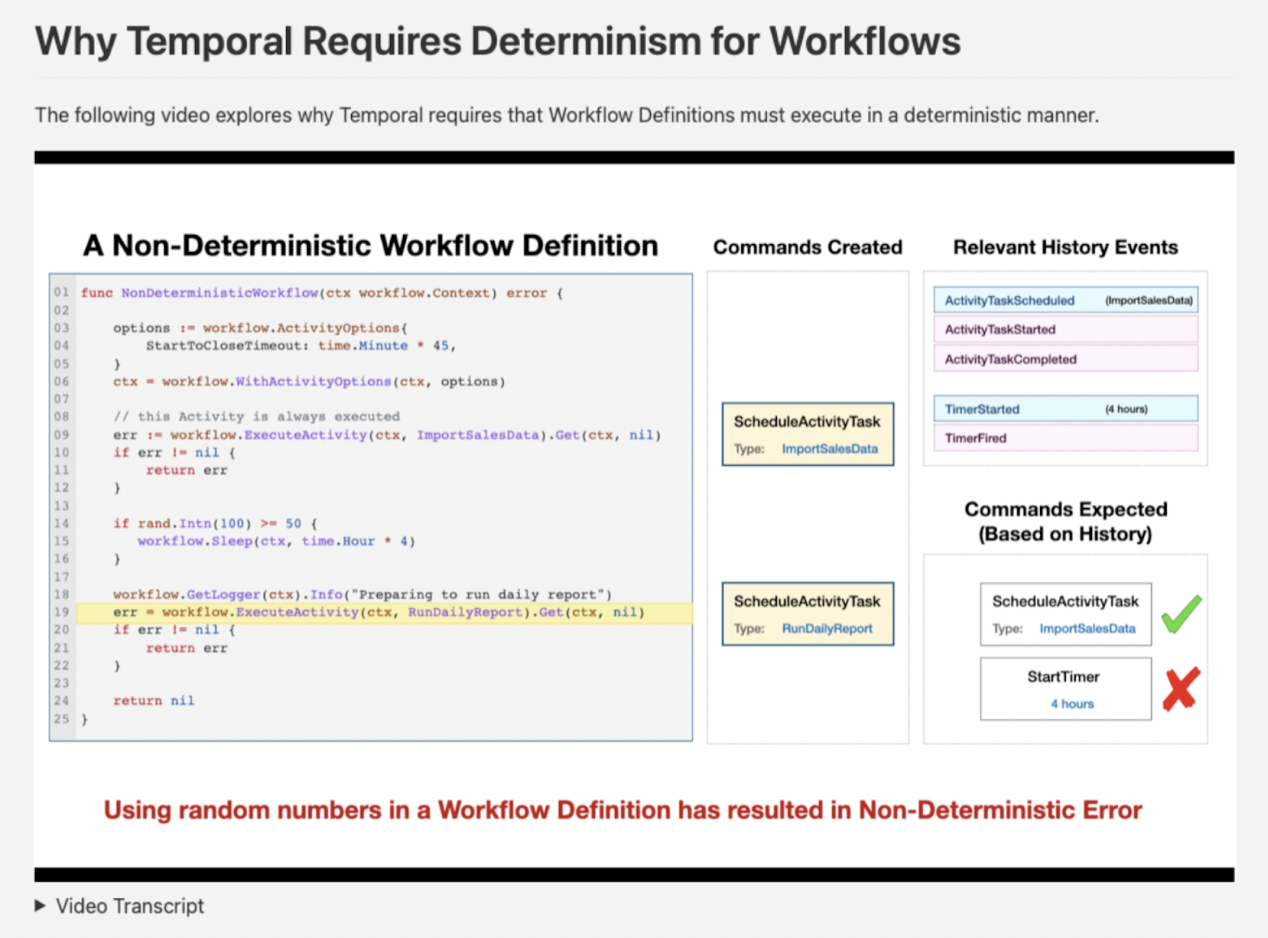Click code line 24 "return nil"

point(154,701)
